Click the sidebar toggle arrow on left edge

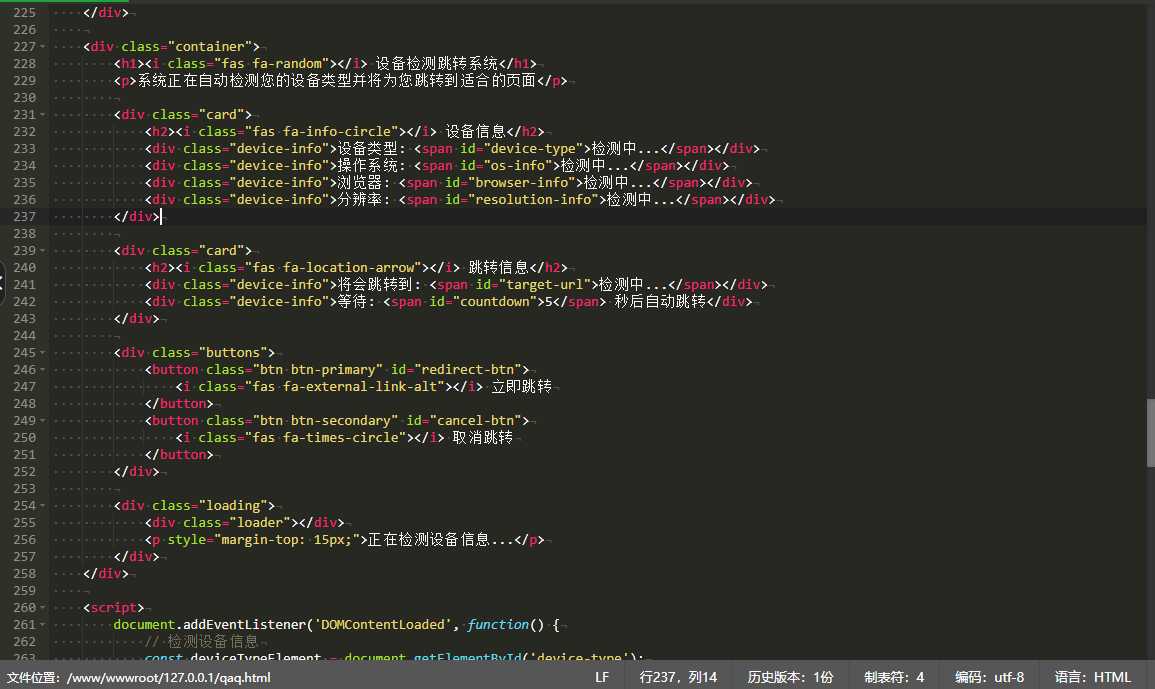coord(3,284)
